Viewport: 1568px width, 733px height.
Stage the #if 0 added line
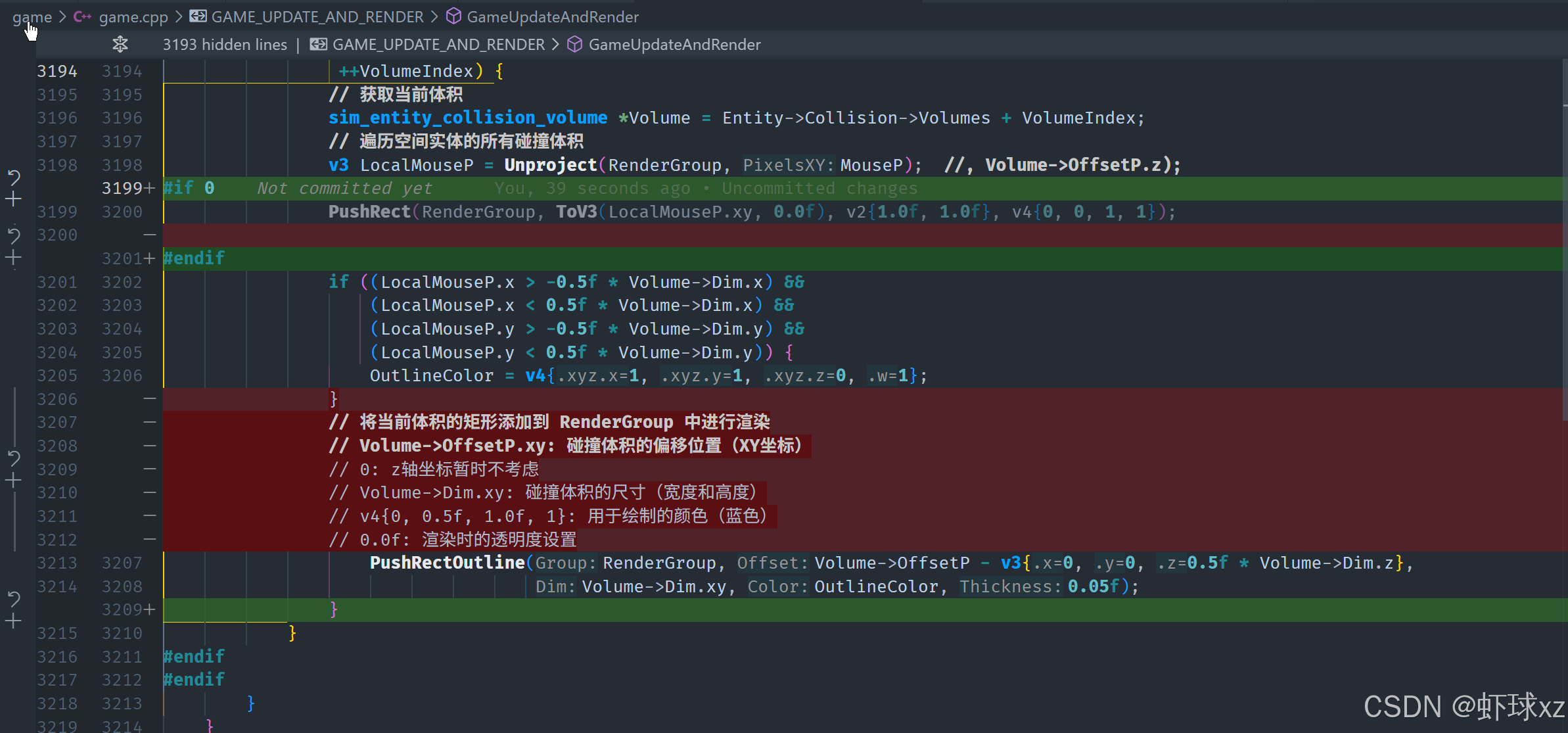pos(14,199)
